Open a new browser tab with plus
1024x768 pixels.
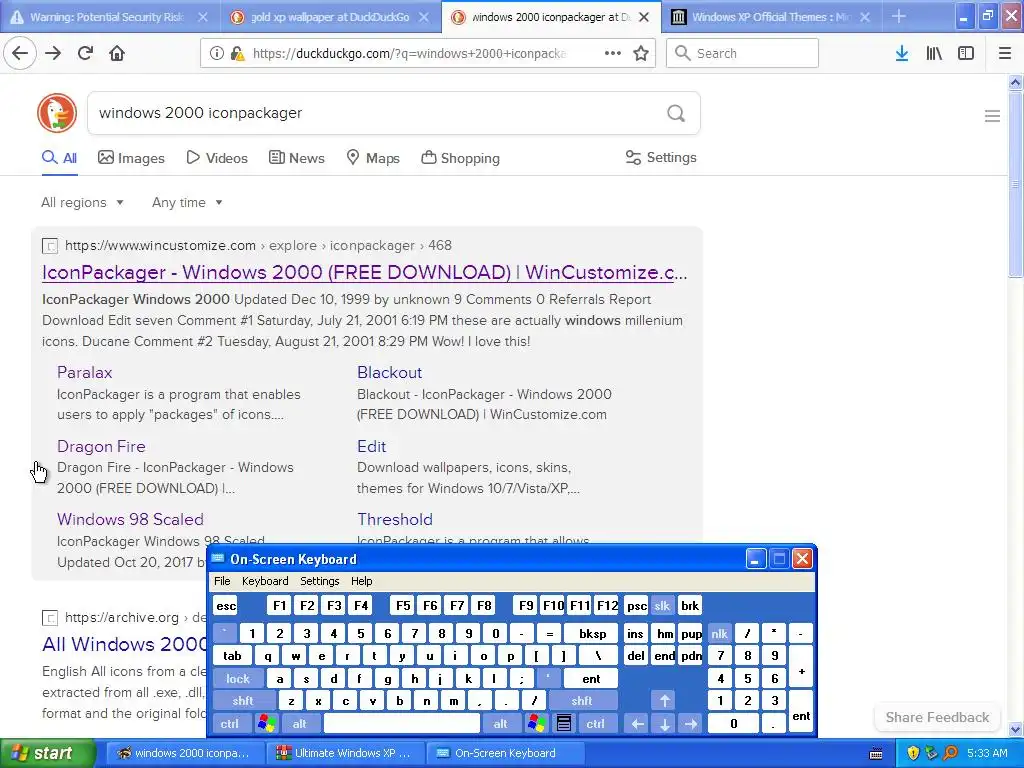pos(899,16)
